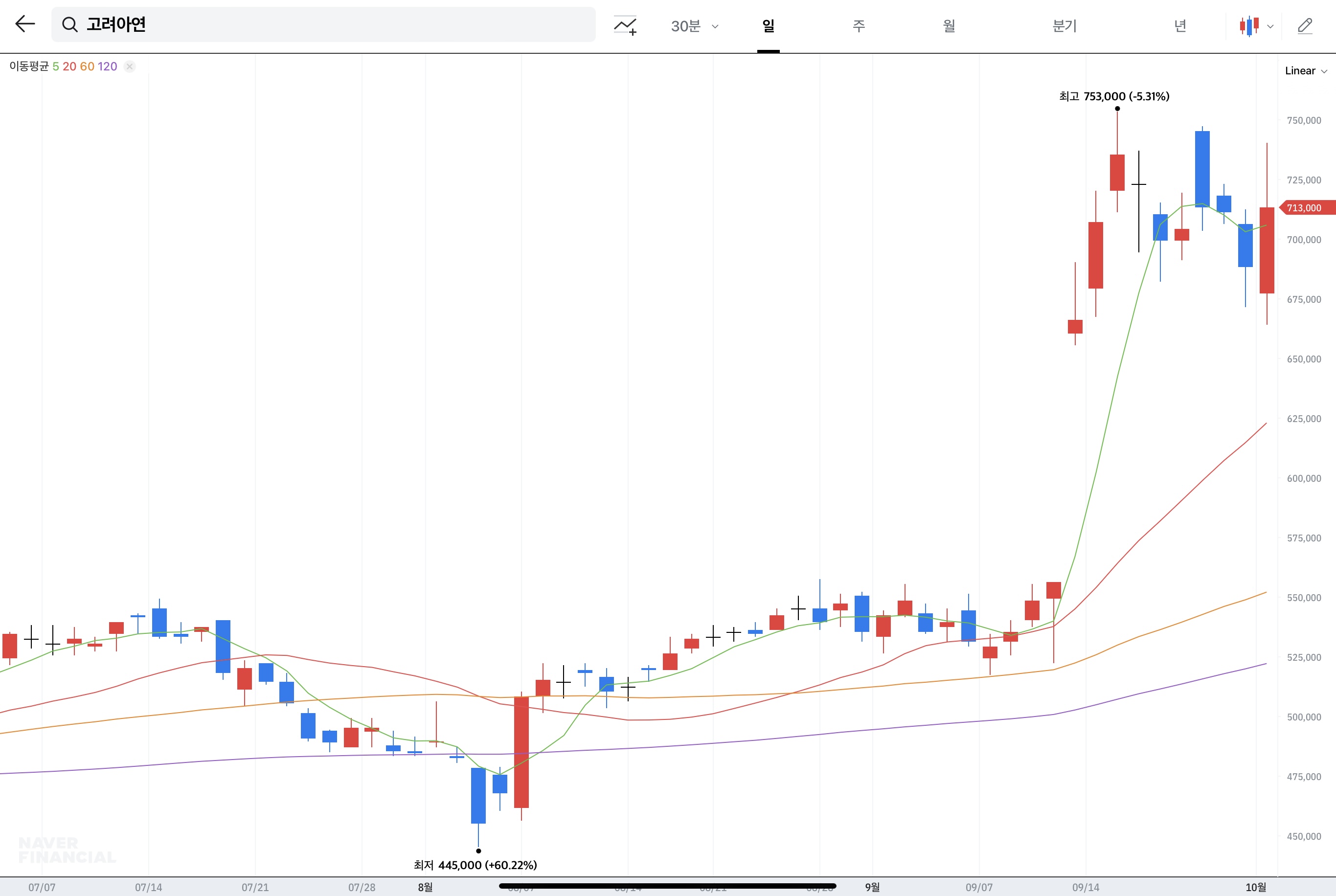
Task: Click the 9월 month axis label
Action: pyautogui.click(x=873, y=887)
